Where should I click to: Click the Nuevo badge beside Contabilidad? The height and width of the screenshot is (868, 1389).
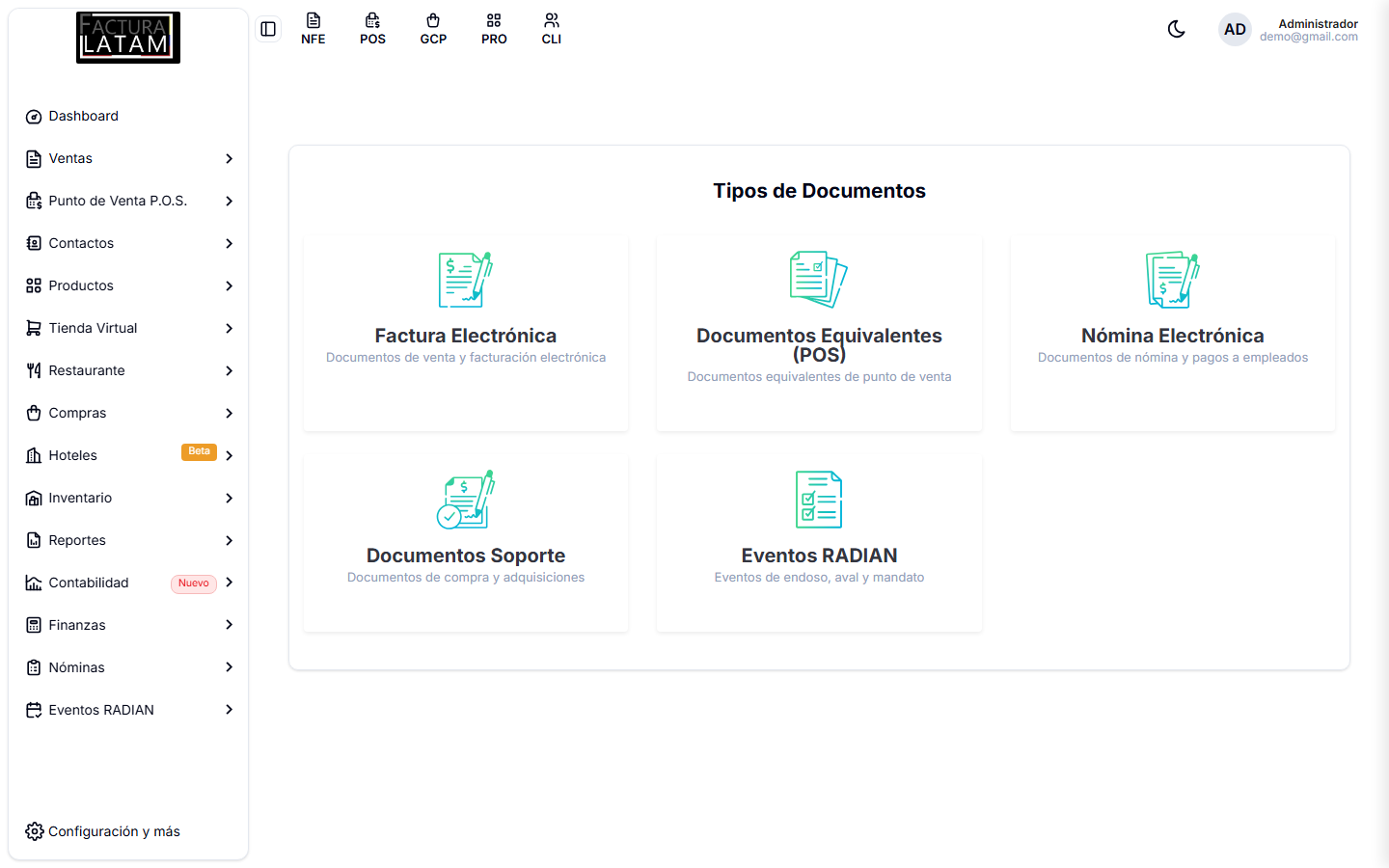point(194,583)
